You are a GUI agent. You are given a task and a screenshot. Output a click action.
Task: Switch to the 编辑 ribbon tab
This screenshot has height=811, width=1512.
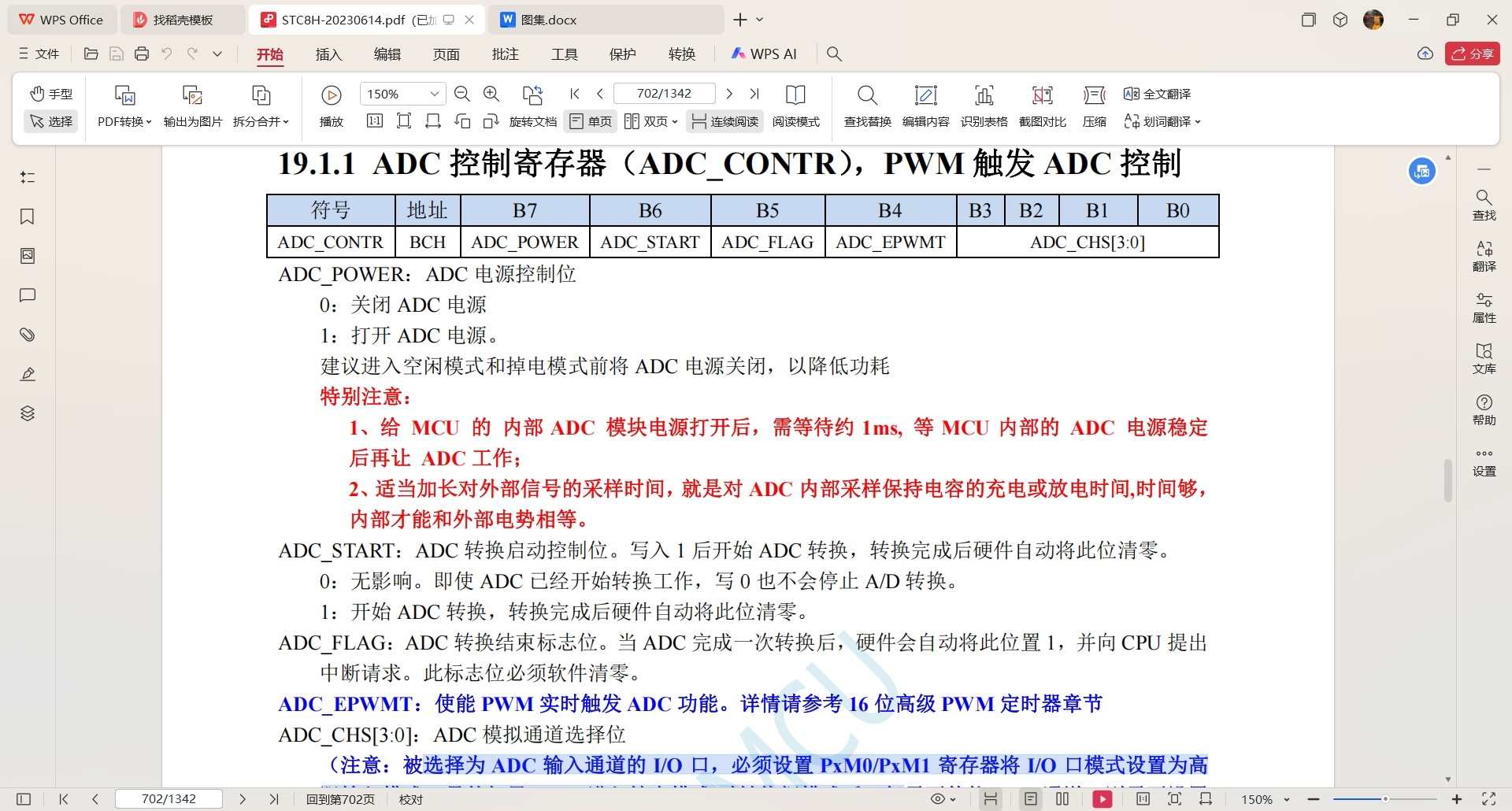pos(387,54)
